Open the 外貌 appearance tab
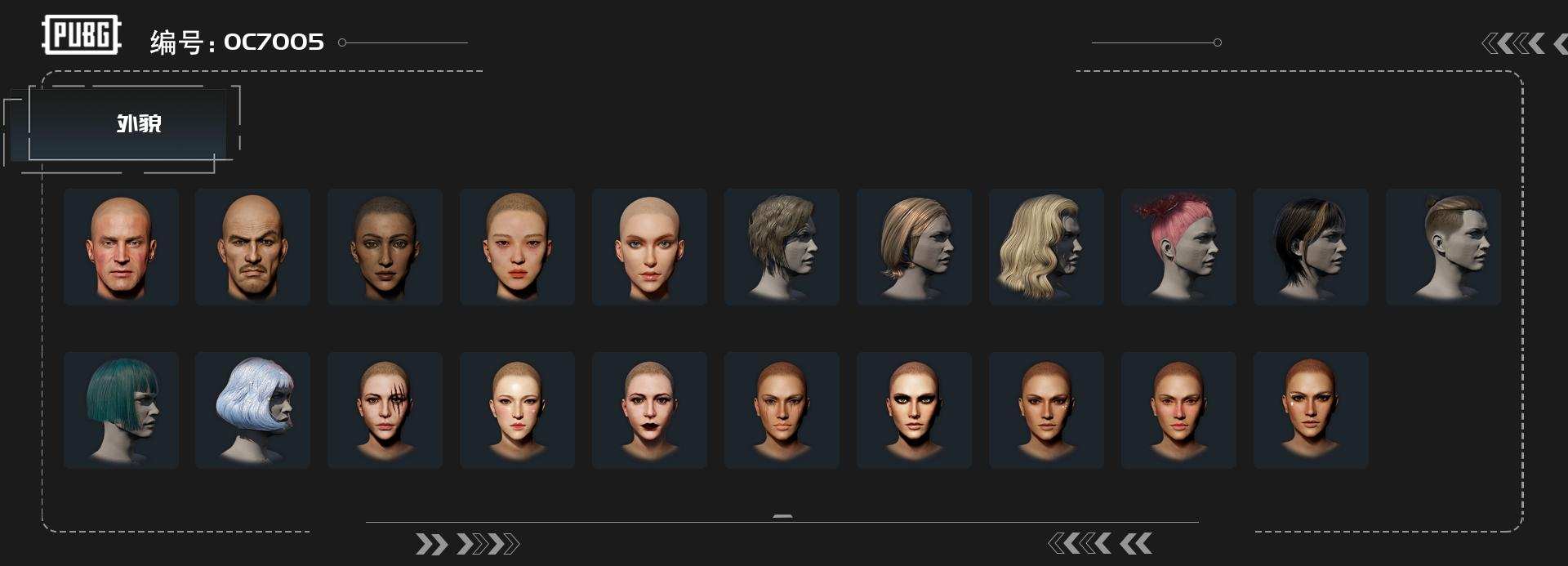The width and height of the screenshot is (1568, 566). (x=127, y=124)
